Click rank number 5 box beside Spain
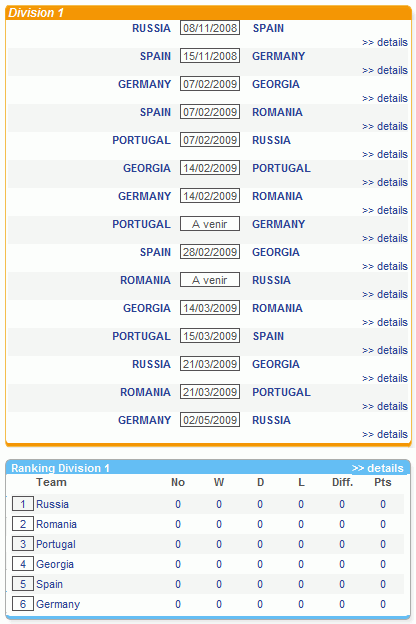The image size is (416, 624). 23,584
